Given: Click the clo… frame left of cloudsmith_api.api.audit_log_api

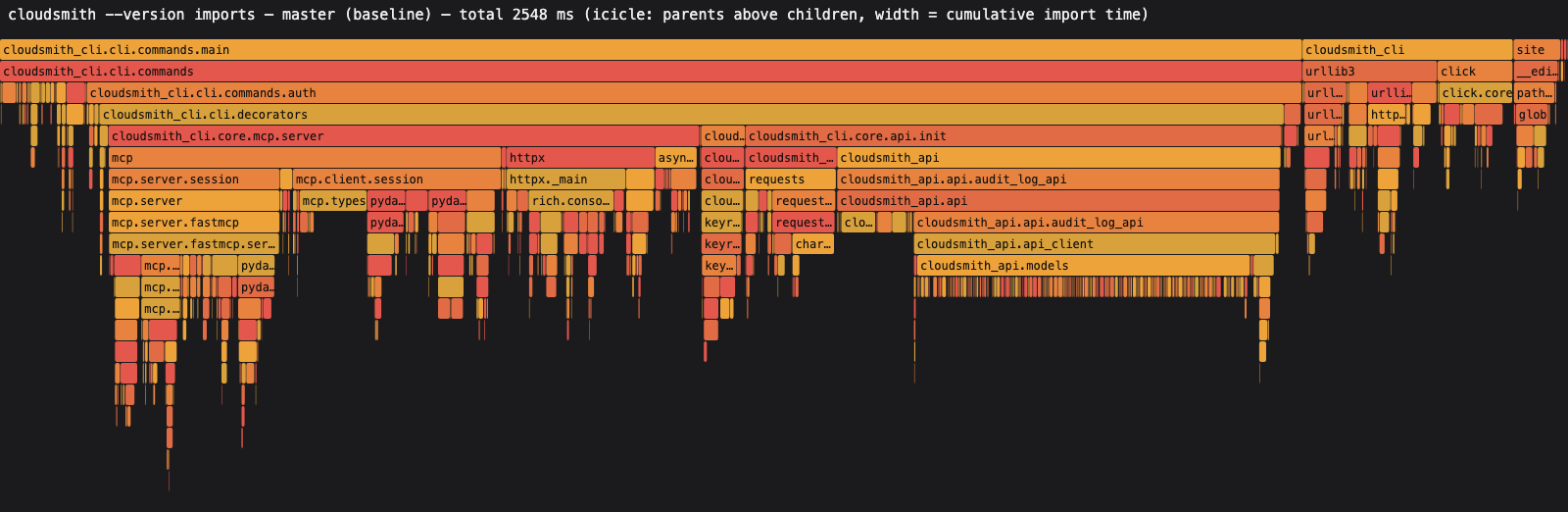Looking at the screenshot, I should (x=858, y=223).
